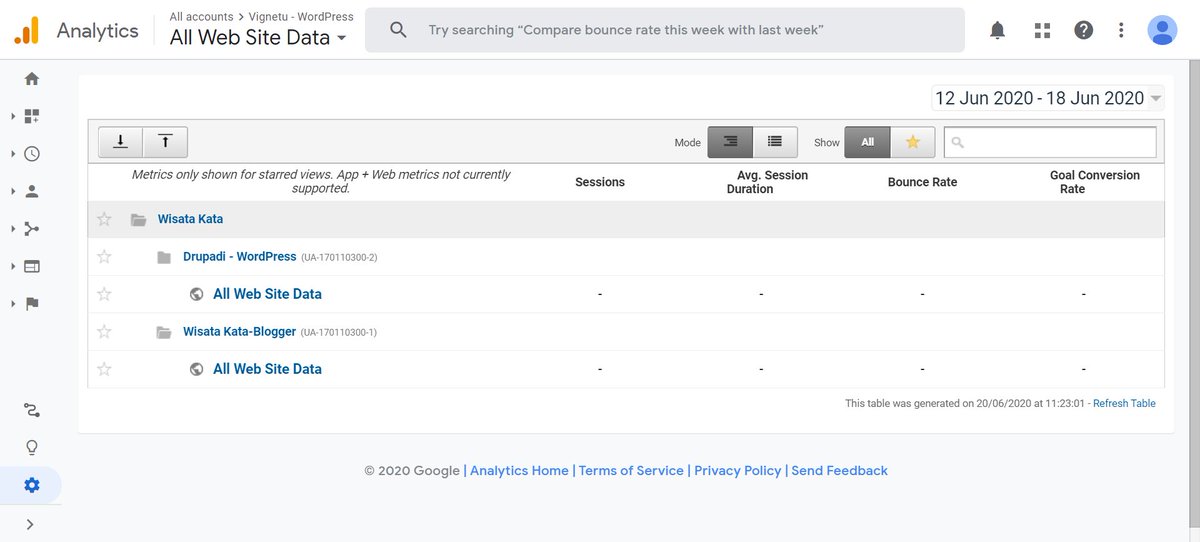Click the Bounce Rate column header
The width and height of the screenshot is (1200, 542).
click(x=922, y=182)
